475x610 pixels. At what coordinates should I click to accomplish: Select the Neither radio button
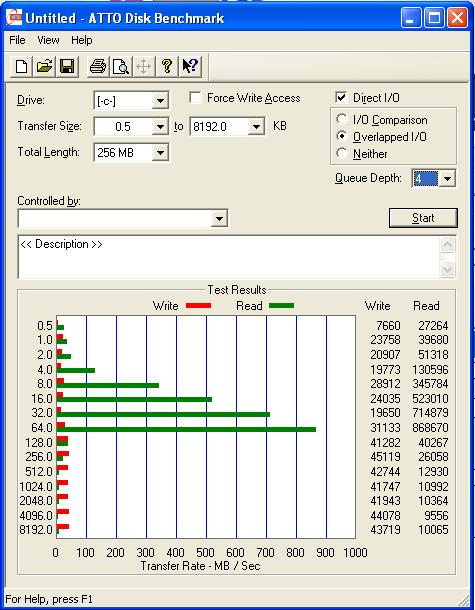(x=342, y=153)
